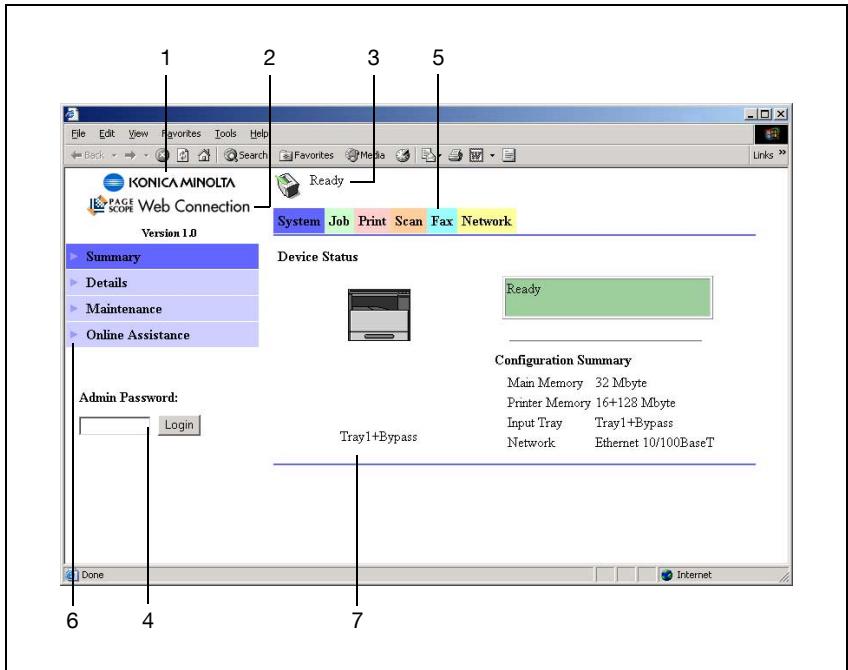Open the Favorites toolbar button
848x670 pixels.
click(306, 155)
